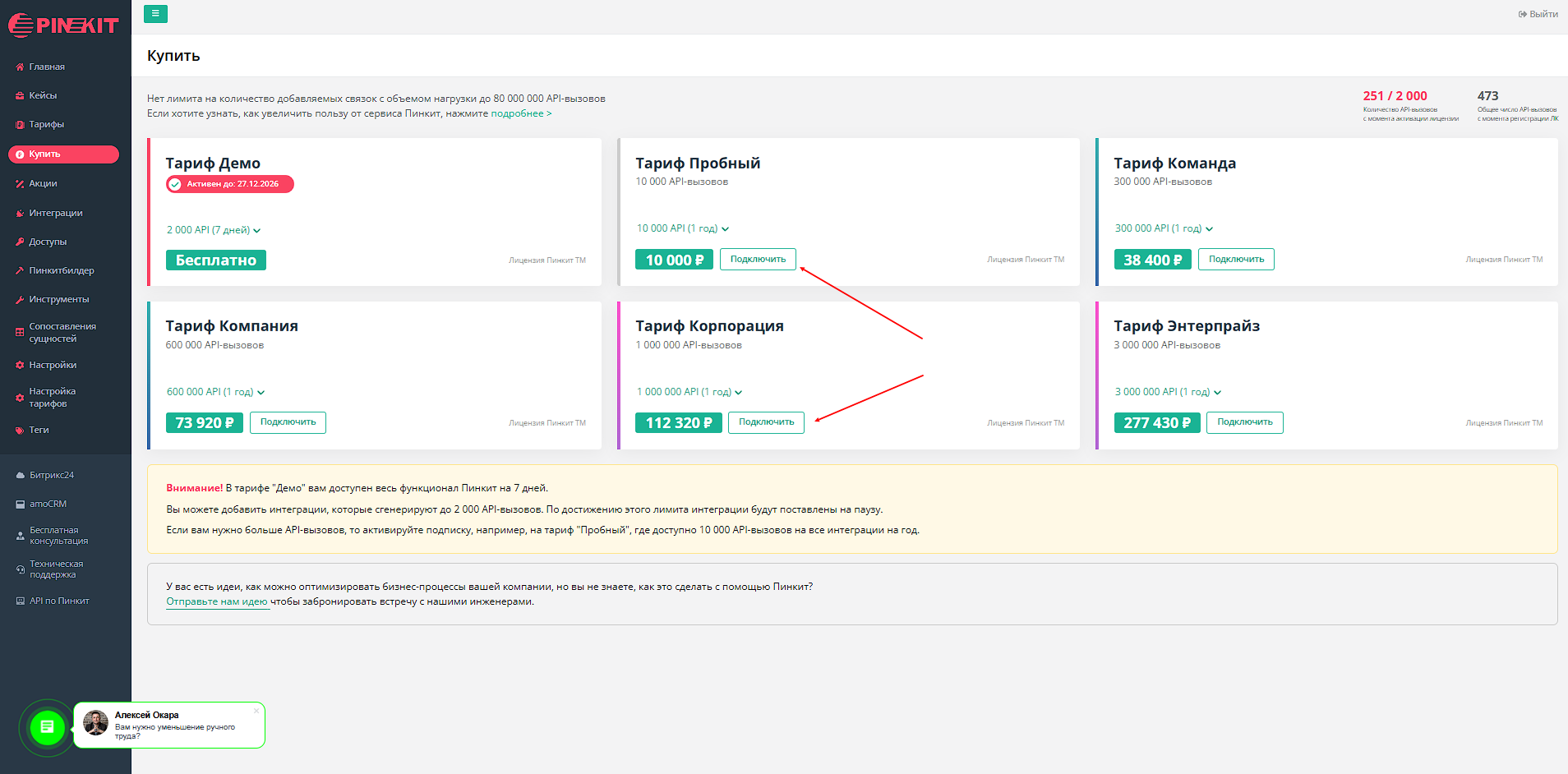Image resolution: width=1568 pixels, height=774 pixels.
Task: Open the Техническая поддержка link
Action: [57, 569]
